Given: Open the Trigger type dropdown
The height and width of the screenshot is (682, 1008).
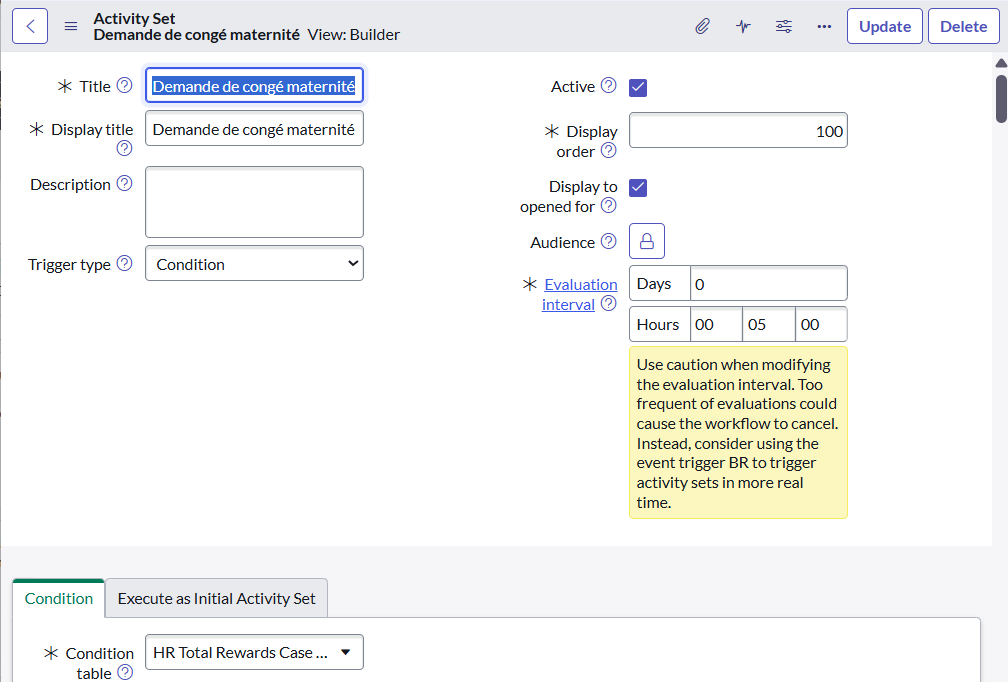Looking at the screenshot, I should click(x=255, y=264).
